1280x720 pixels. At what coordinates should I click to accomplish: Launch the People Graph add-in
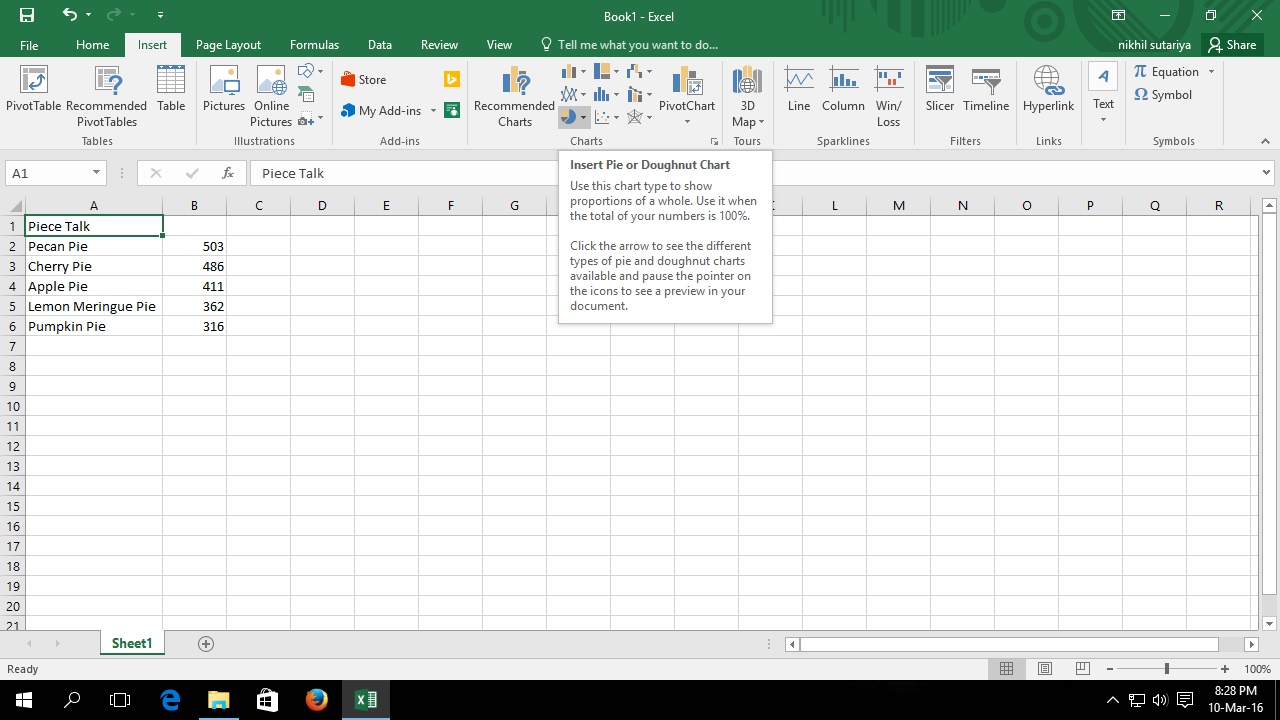tap(452, 110)
